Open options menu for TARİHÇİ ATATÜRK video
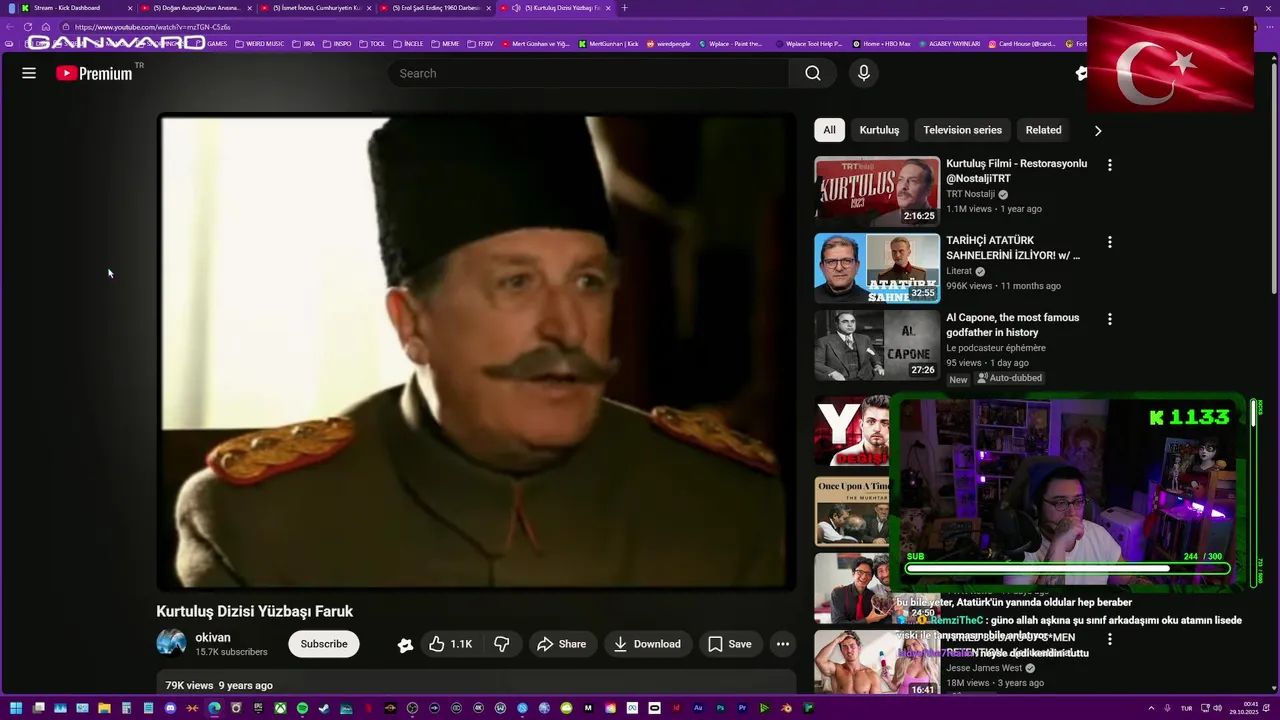This screenshot has width=1280, height=720. click(x=1109, y=242)
